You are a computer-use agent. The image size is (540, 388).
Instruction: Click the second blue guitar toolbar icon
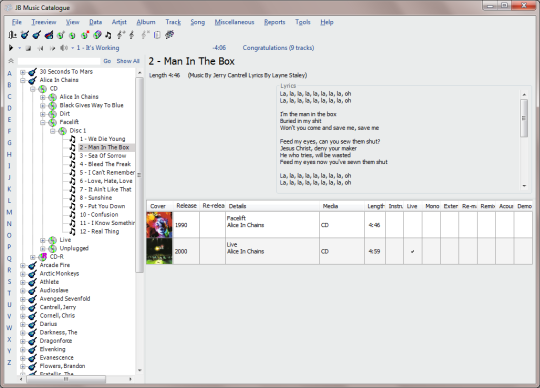click(37, 35)
